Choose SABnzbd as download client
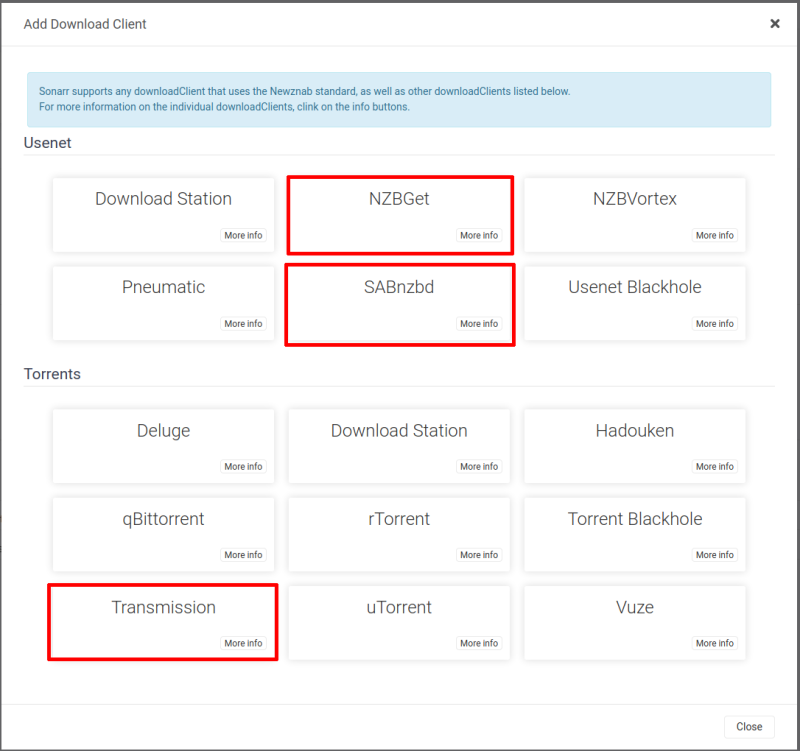 pos(399,304)
